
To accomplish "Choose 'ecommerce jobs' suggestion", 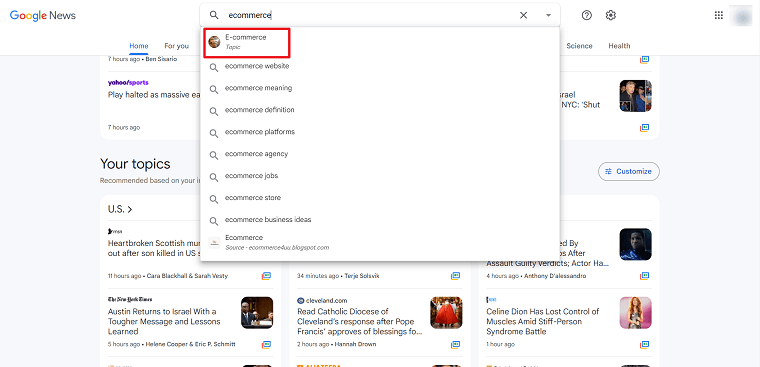I will click(x=380, y=176).
